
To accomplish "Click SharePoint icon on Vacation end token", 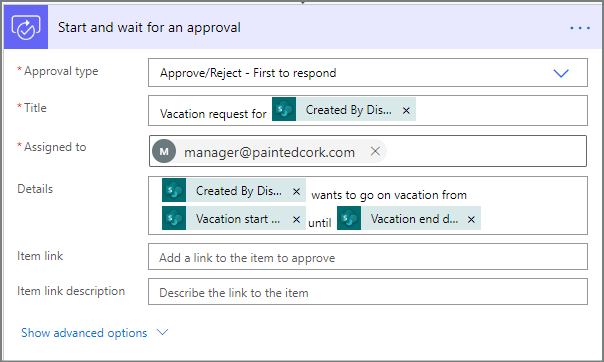I will (349, 218).
